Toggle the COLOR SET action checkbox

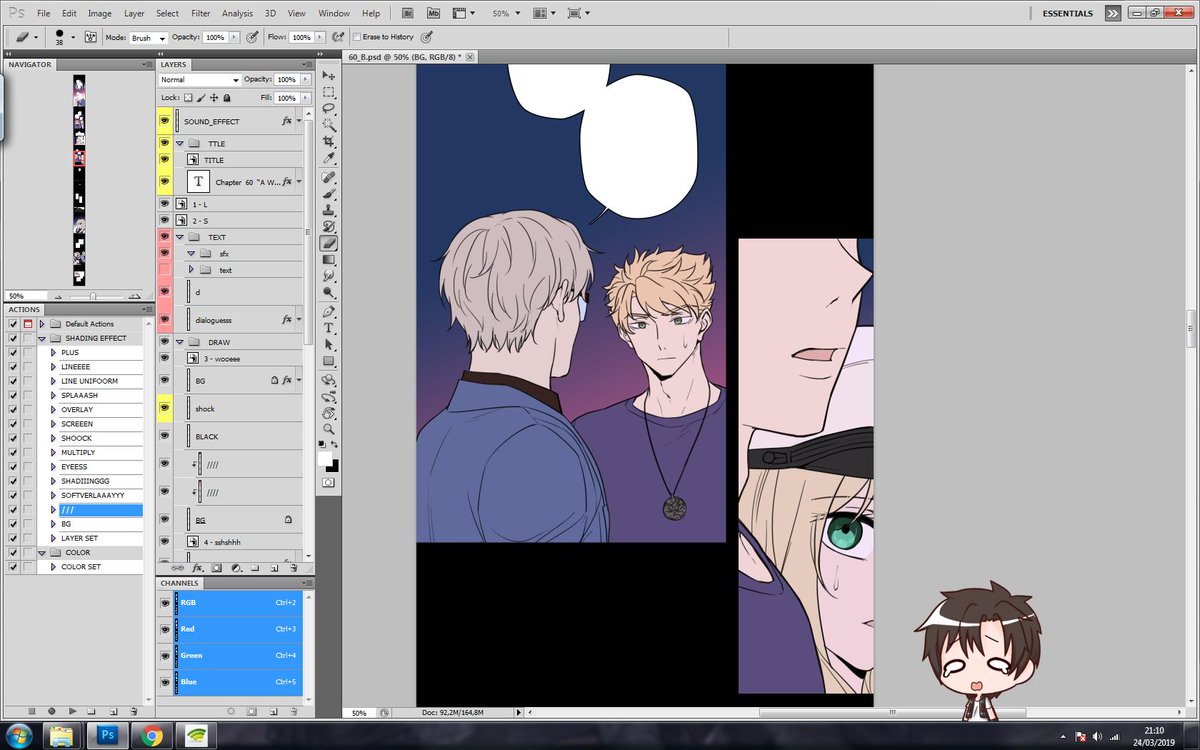pyautogui.click(x=13, y=567)
